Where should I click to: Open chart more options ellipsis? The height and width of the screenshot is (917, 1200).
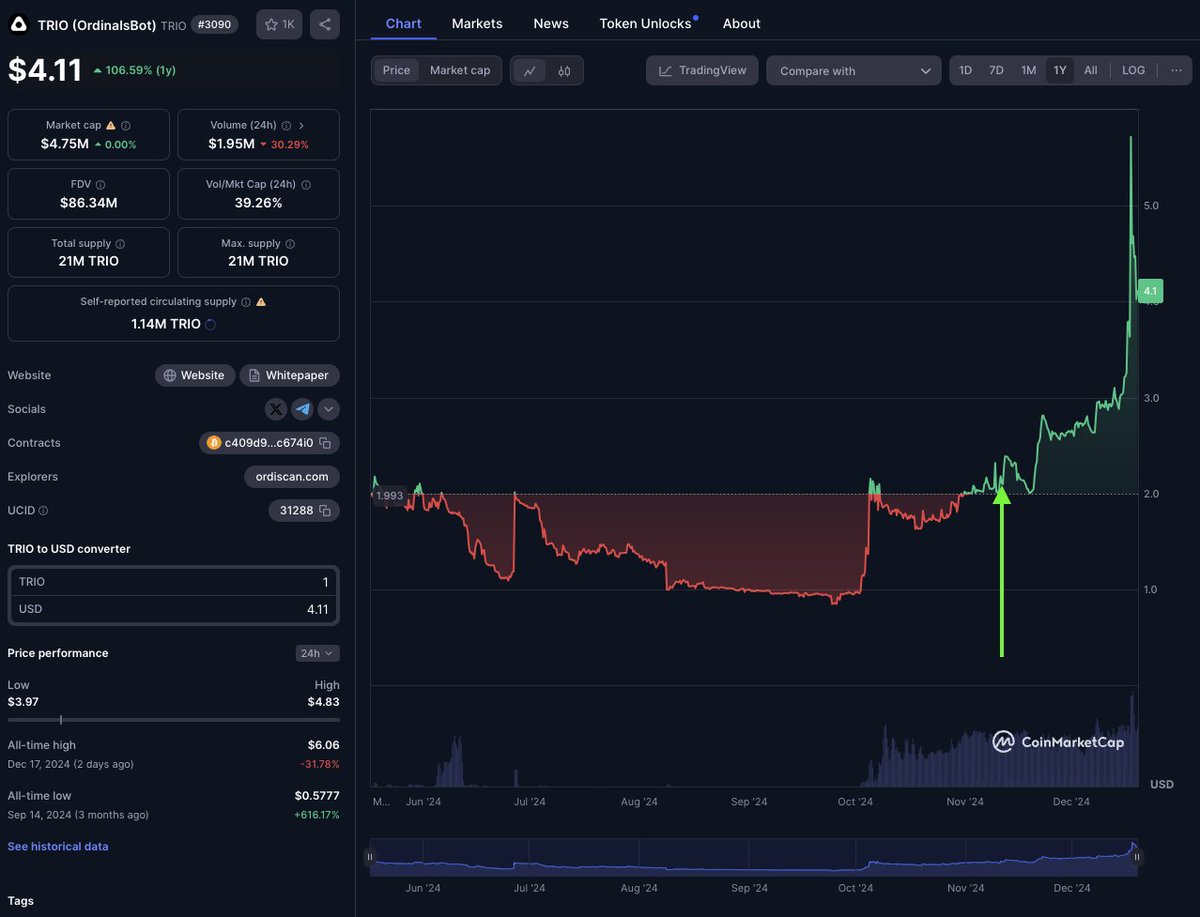point(1175,70)
